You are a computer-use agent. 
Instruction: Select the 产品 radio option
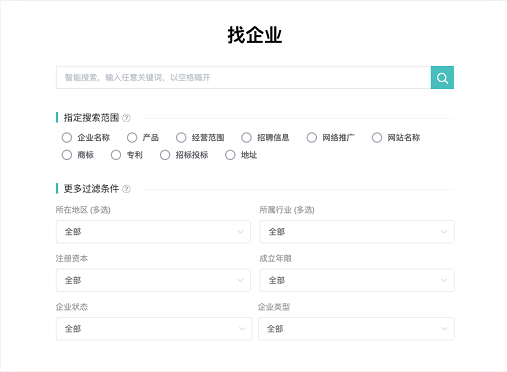pyautogui.click(x=132, y=137)
